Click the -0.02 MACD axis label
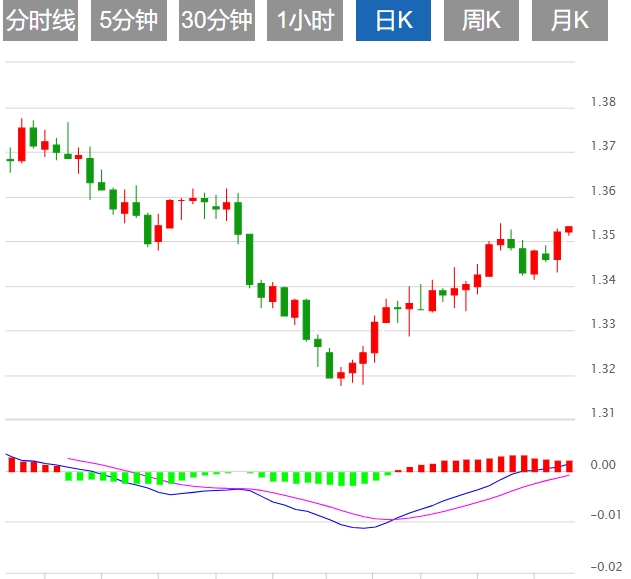Screen dimensions: 631x579 coord(605,567)
